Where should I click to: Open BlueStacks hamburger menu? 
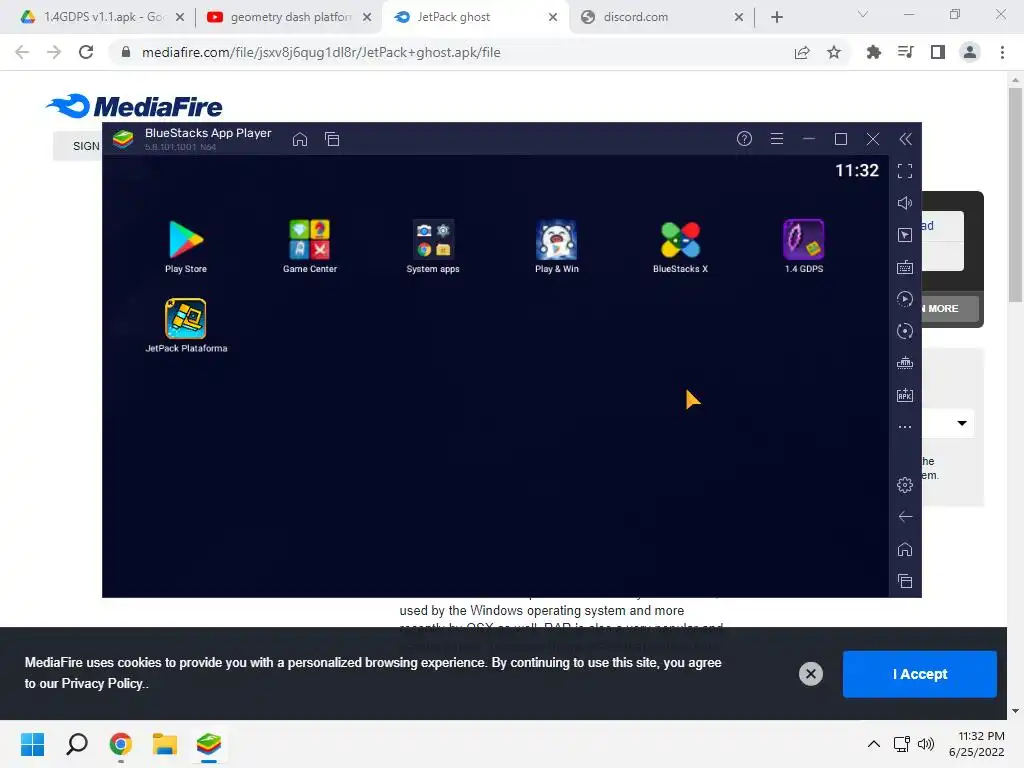776,138
